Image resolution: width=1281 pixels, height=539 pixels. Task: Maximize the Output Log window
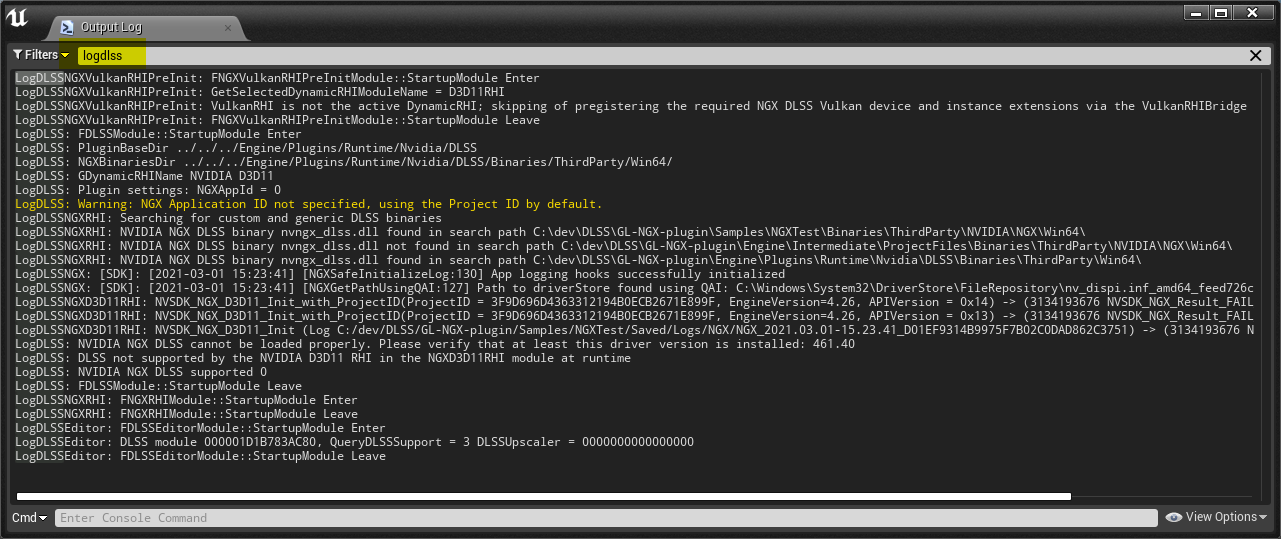[1220, 12]
